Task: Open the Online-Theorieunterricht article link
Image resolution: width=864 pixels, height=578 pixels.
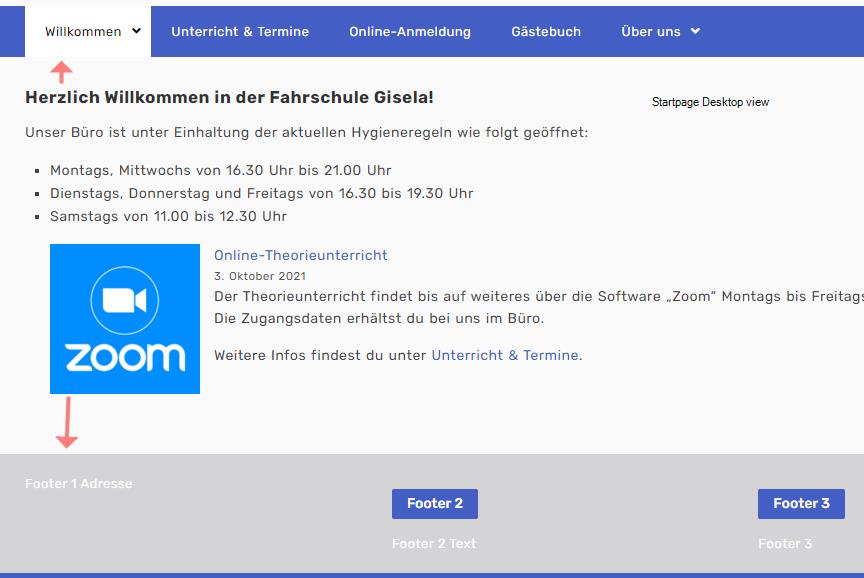Action: (x=301, y=255)
